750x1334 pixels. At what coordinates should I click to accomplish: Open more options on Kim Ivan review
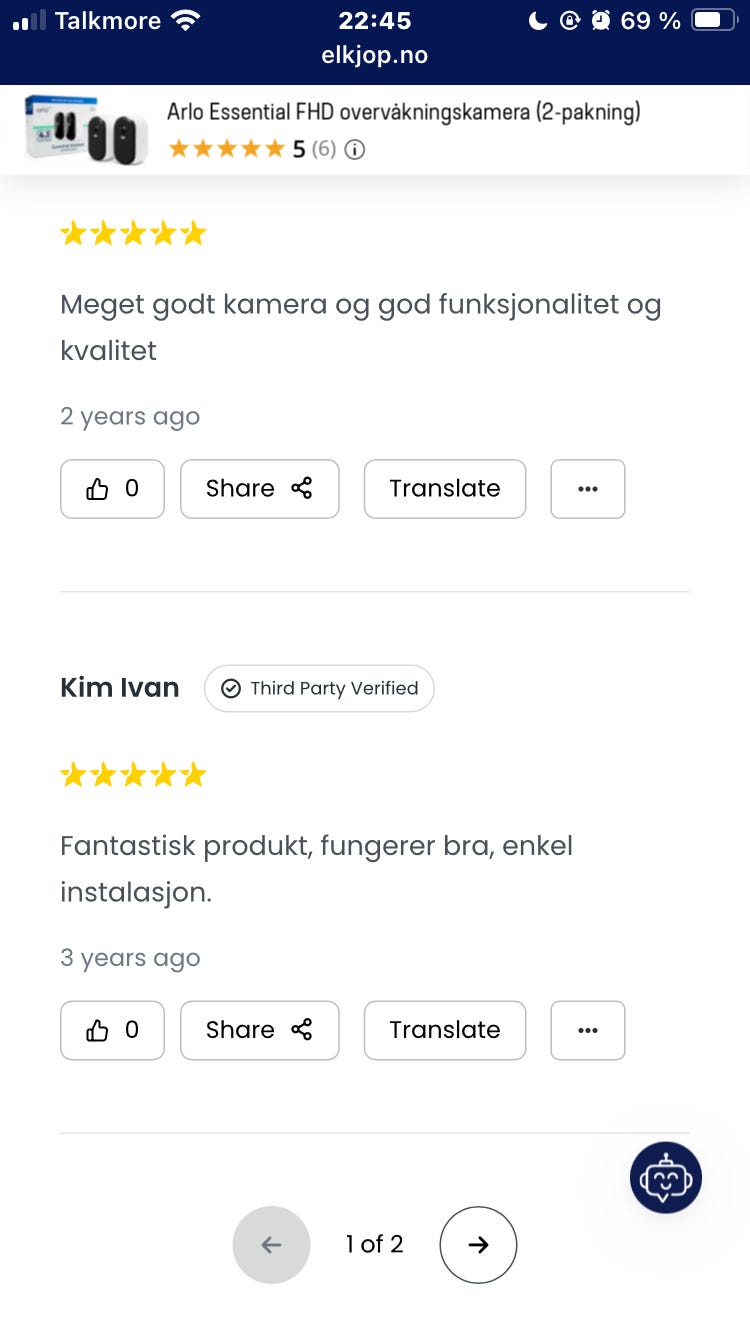[x=588, y=1030]
